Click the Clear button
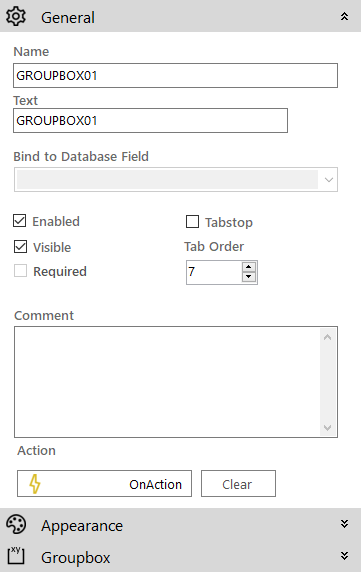Screen dimensions: 361x572 point(238,484)
